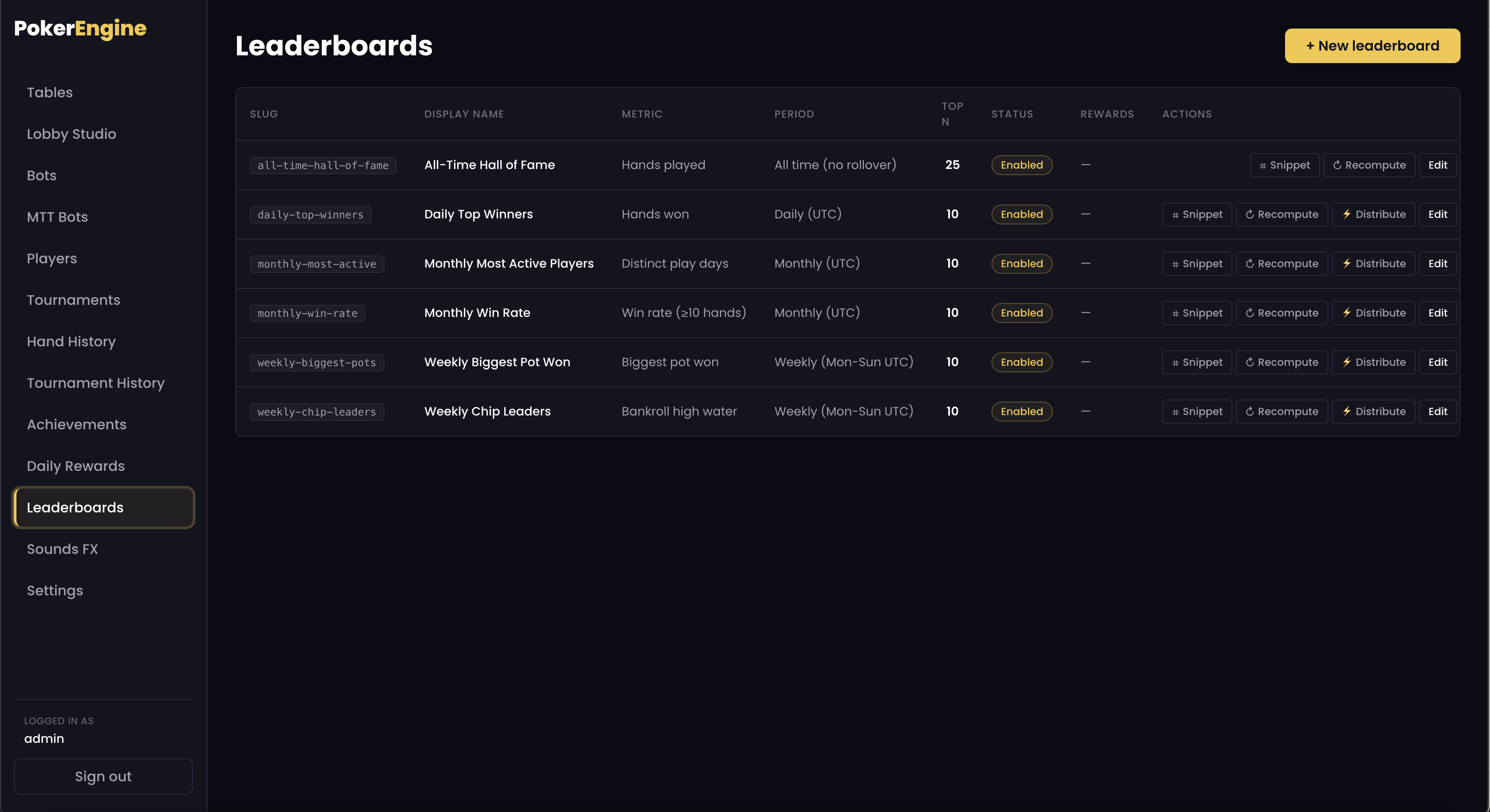Edit the Weekly Chip Leaders leaderboard
Viewport: 1490px width, 812px height.
pos(1437,411)
